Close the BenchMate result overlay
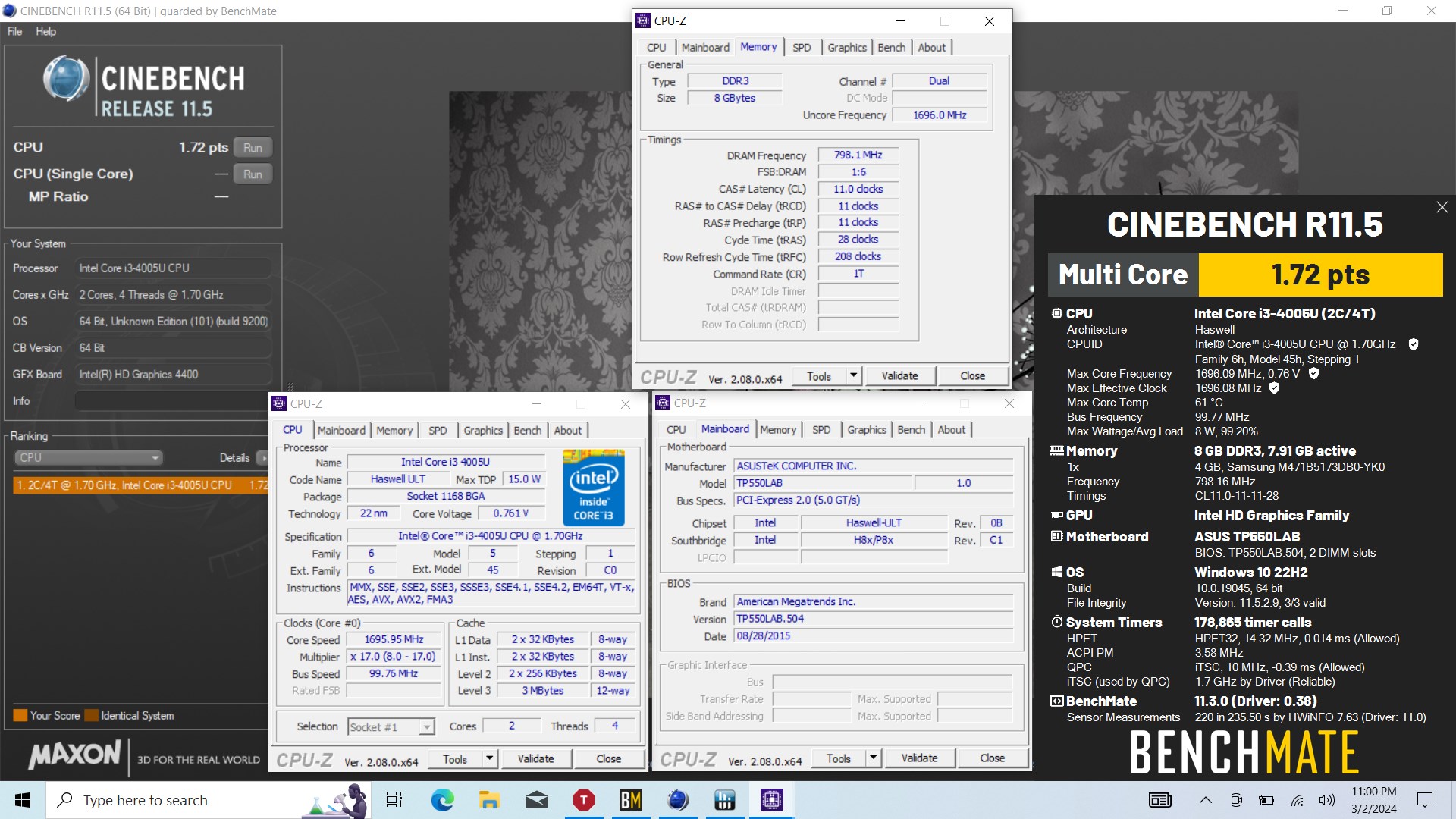1456x819 pixels. pos(1442,207)
